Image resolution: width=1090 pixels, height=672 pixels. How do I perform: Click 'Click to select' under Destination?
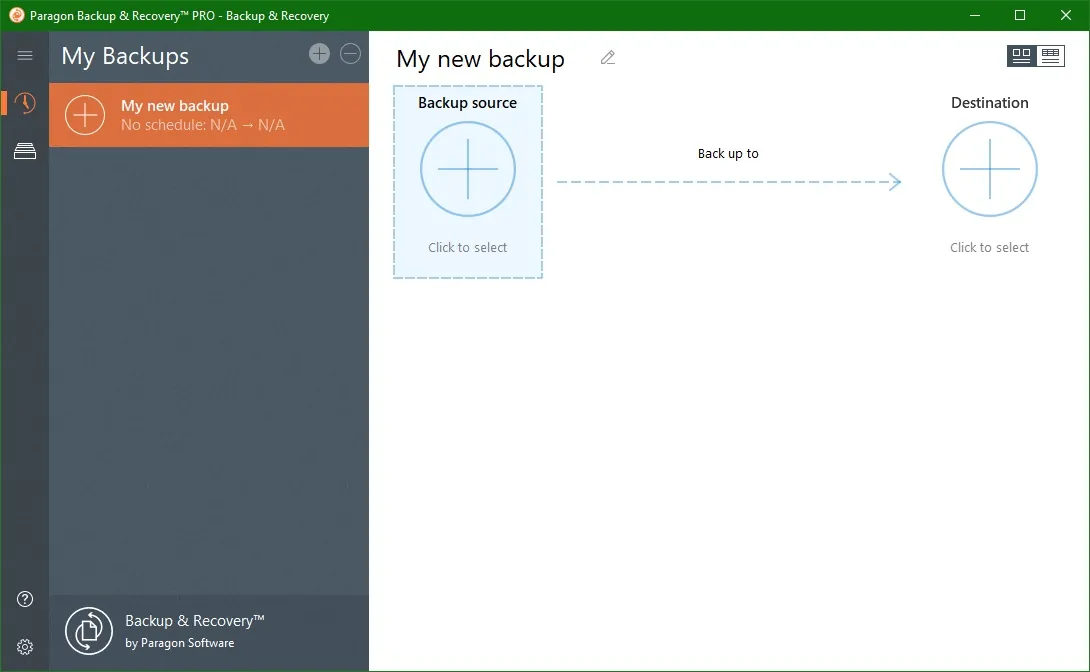(x=989, y=247)
